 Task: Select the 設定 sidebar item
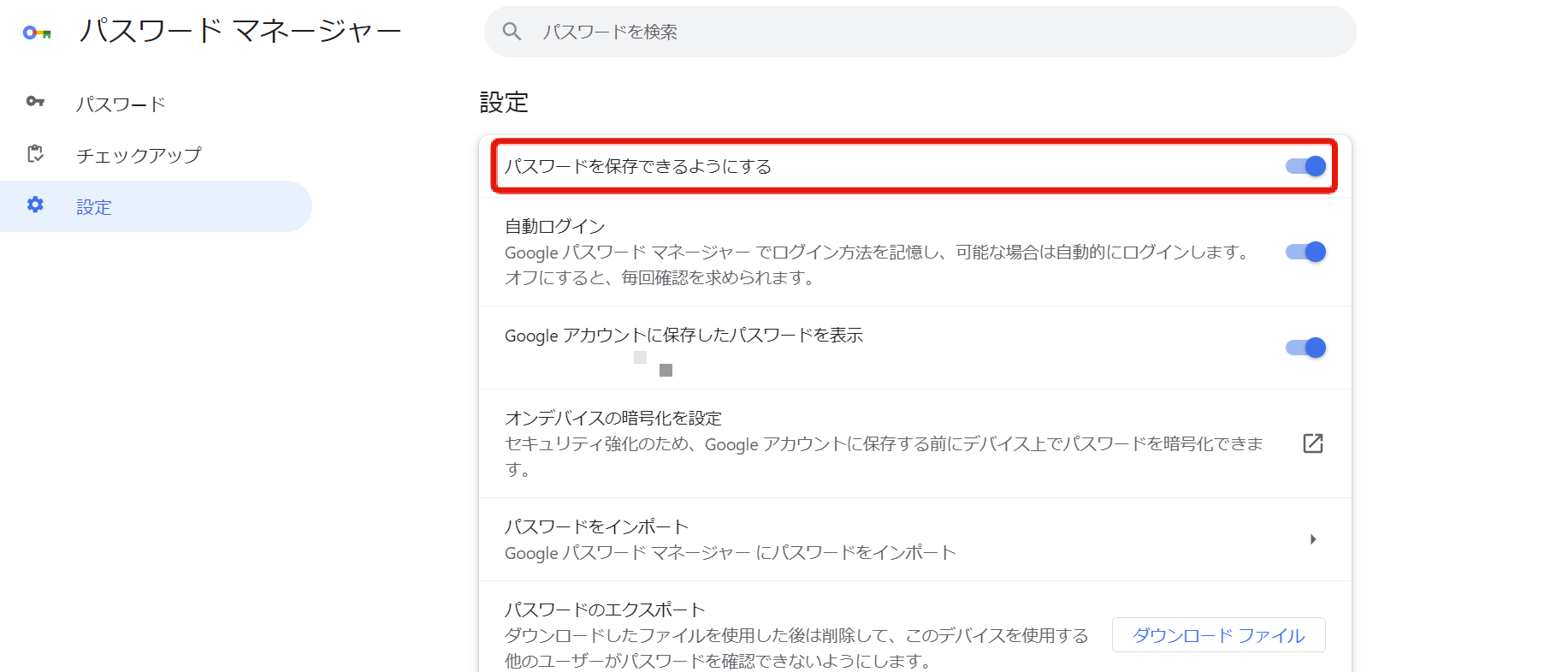tap(156, 206)
